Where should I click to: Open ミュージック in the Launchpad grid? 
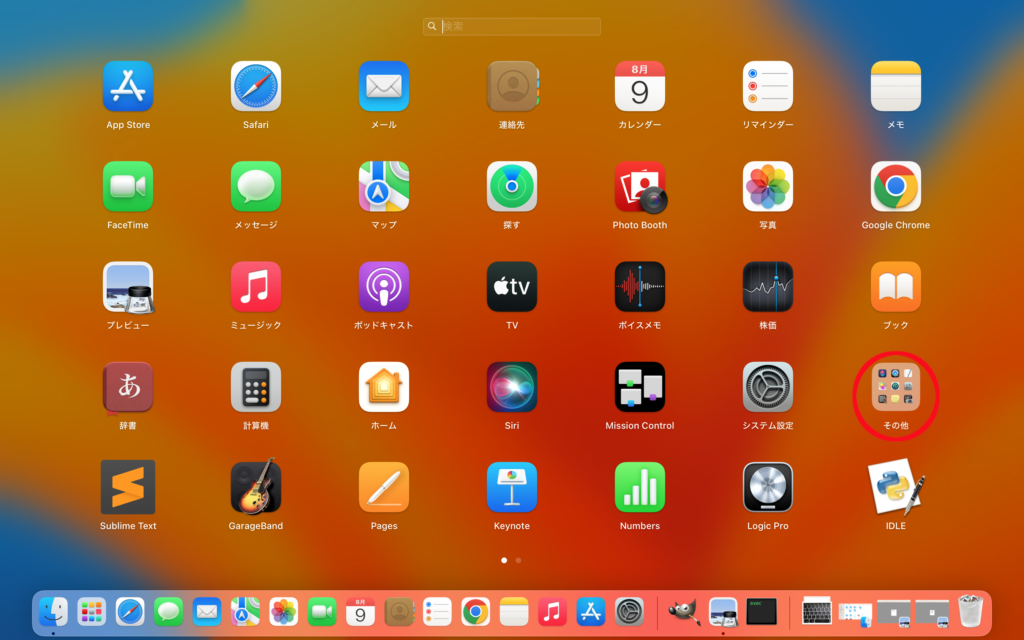(x=256, y=287)
